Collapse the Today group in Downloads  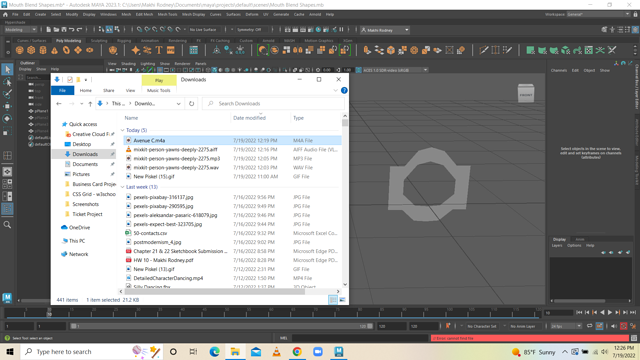pyautogui.click(x=122, y=130)
